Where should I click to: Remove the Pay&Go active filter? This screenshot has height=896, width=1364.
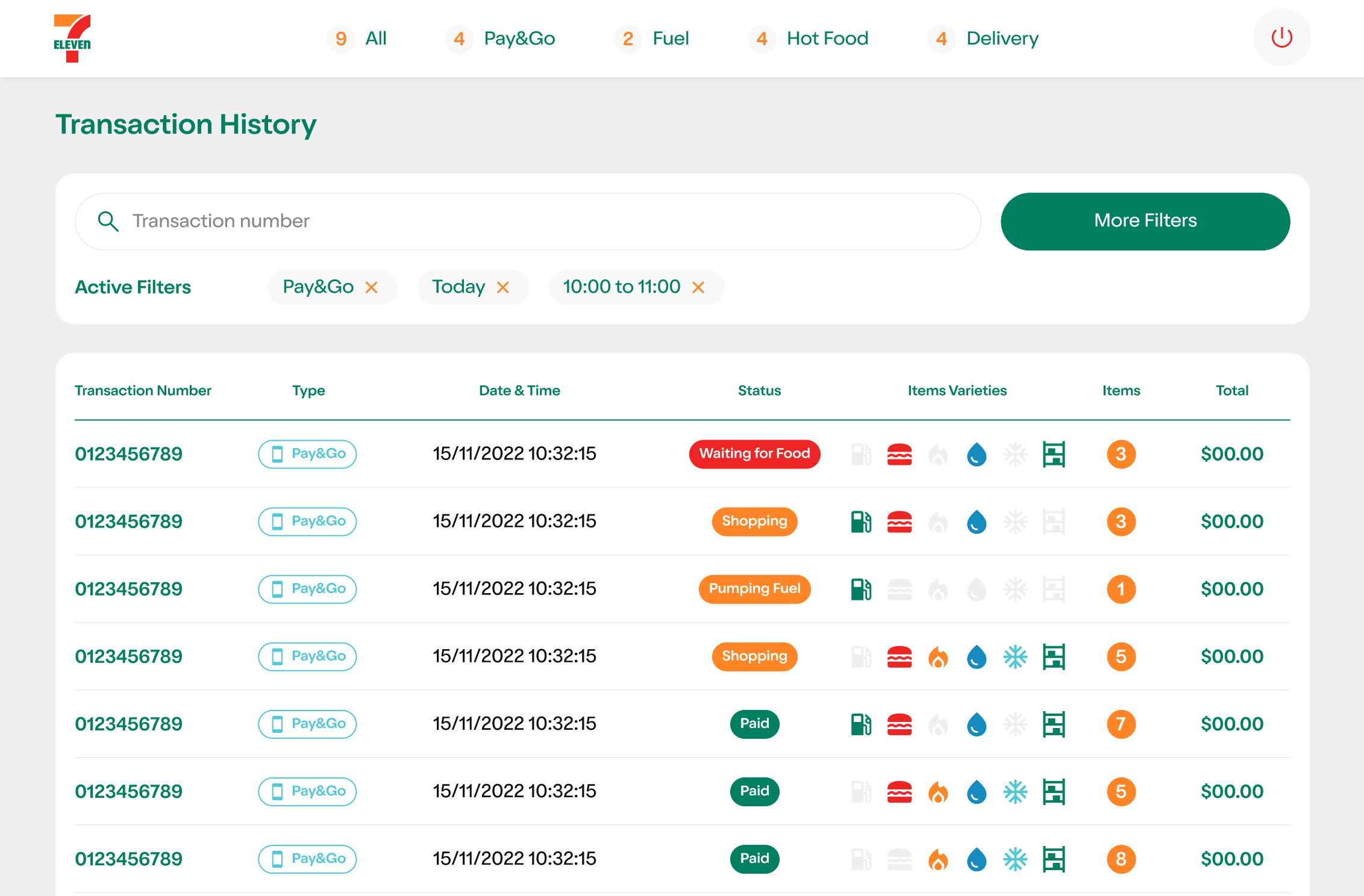[x=372, y=287]
